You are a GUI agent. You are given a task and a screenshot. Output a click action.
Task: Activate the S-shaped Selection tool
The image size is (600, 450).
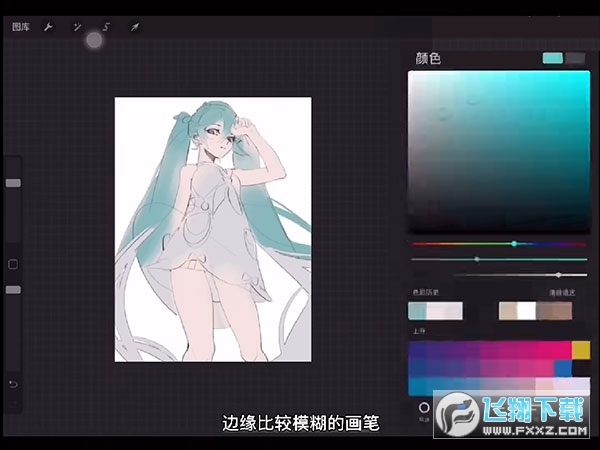click(x=106, y=27)
